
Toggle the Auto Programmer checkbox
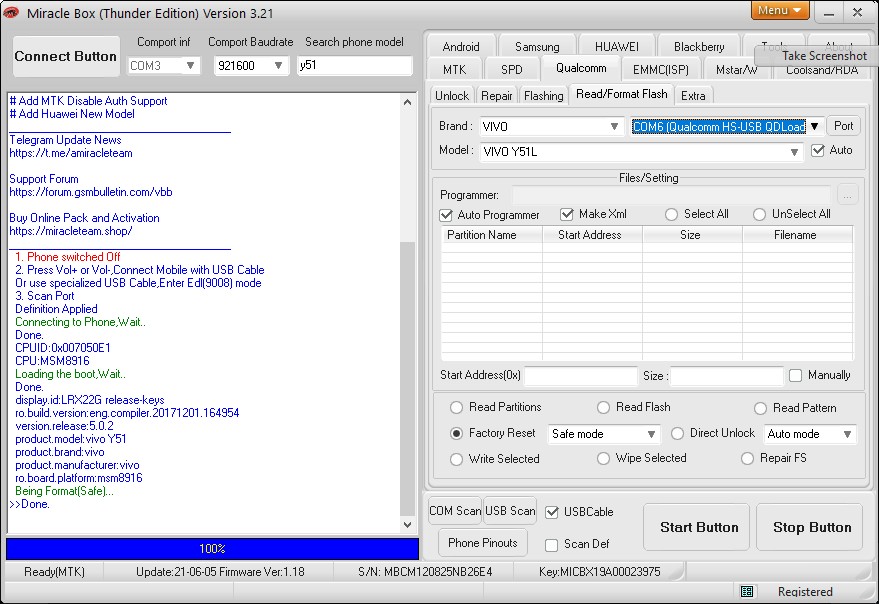[446, 215]
